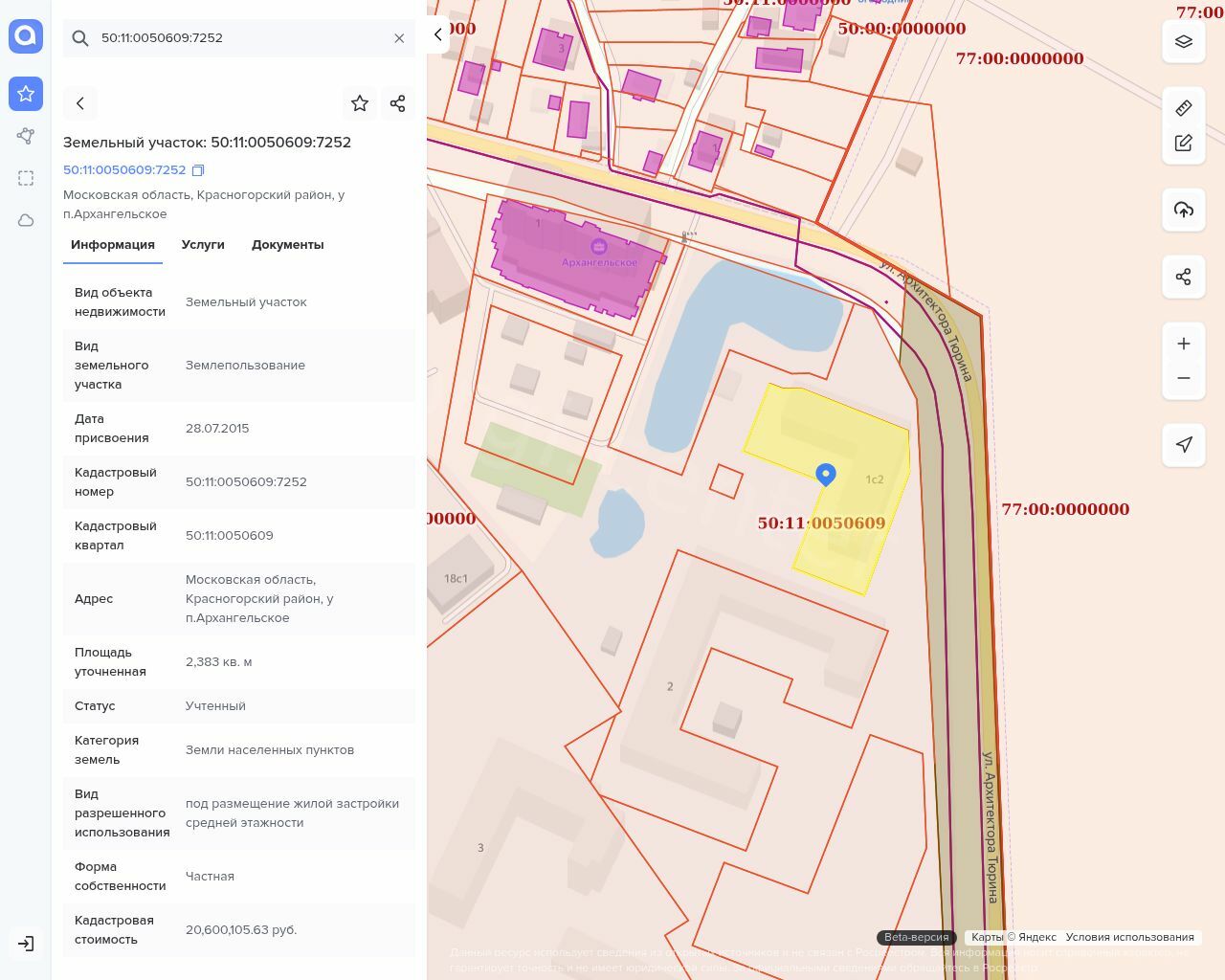
Task: Share the parcel from the info panel
Action: pyautogui.click(x=398, y=103)
